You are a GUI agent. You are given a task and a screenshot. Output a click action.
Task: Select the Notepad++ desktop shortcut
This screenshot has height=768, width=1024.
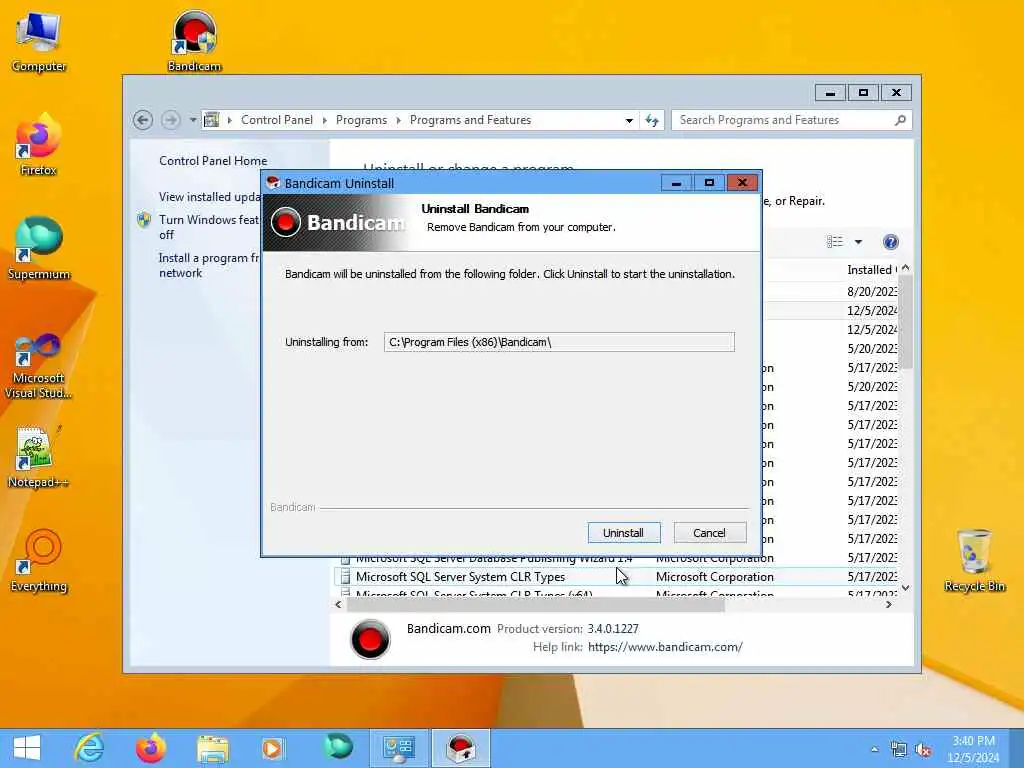click(x=39, y=456)
